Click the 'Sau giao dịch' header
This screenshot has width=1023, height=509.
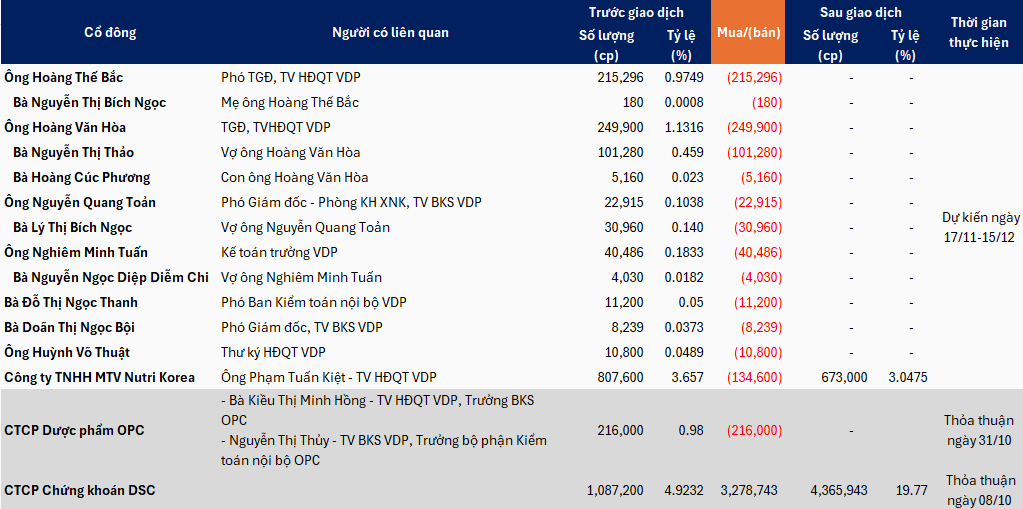pos(860,13)
